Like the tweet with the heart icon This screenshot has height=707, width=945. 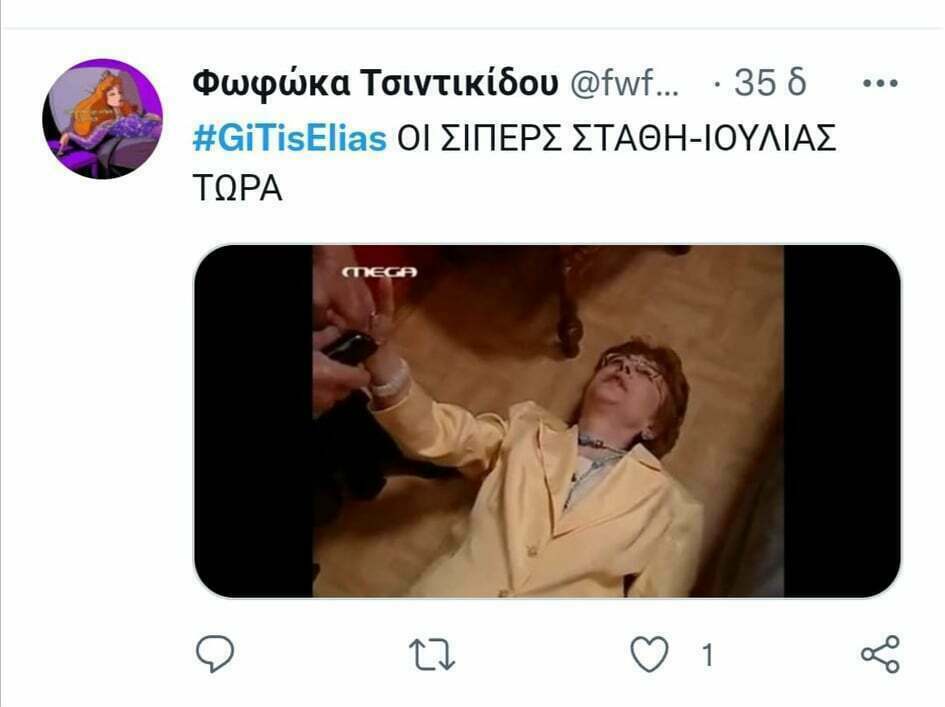(649, 654)
